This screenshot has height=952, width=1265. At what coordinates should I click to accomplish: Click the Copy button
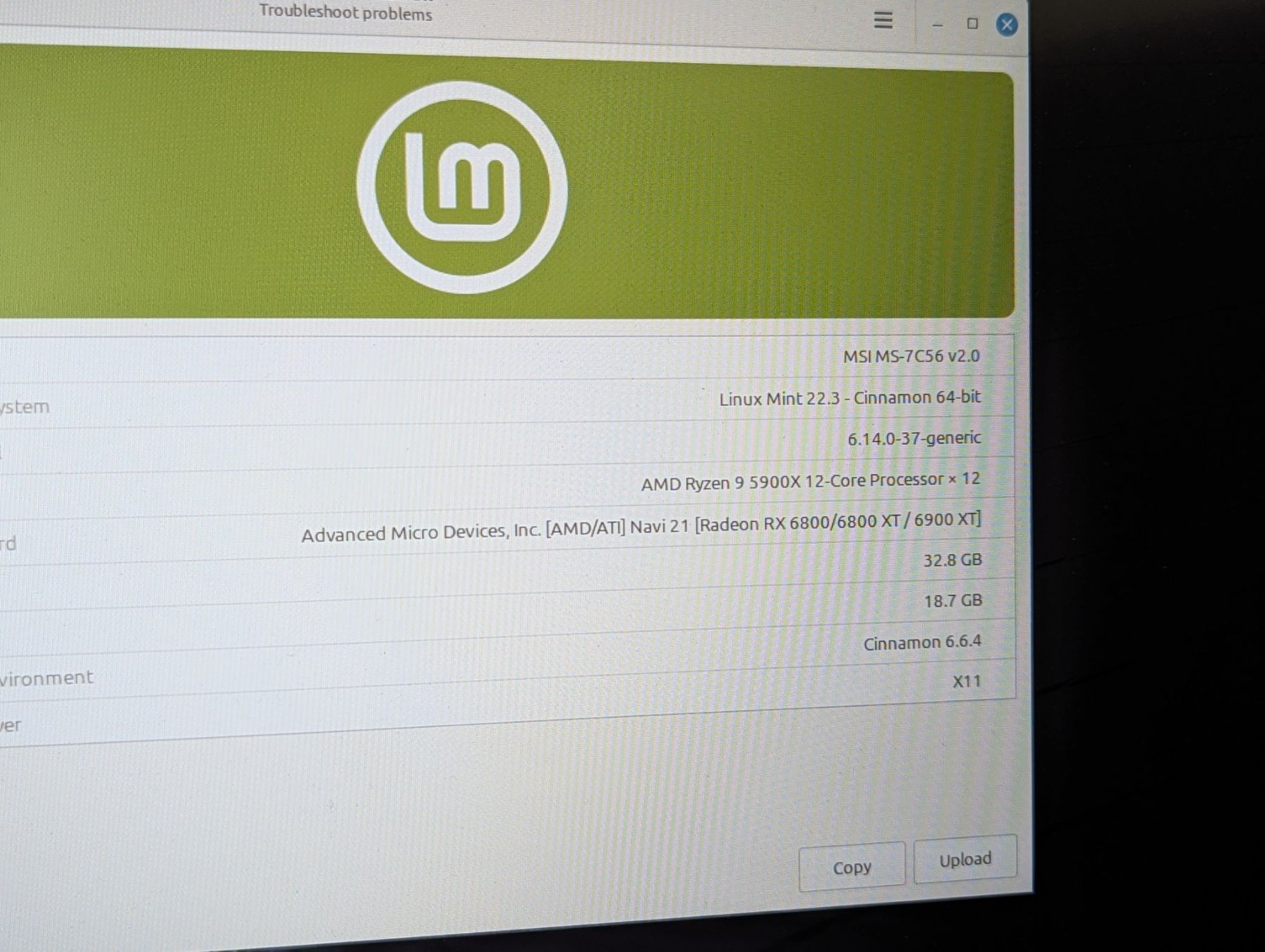pyautogui.click(x=852, y=867)
